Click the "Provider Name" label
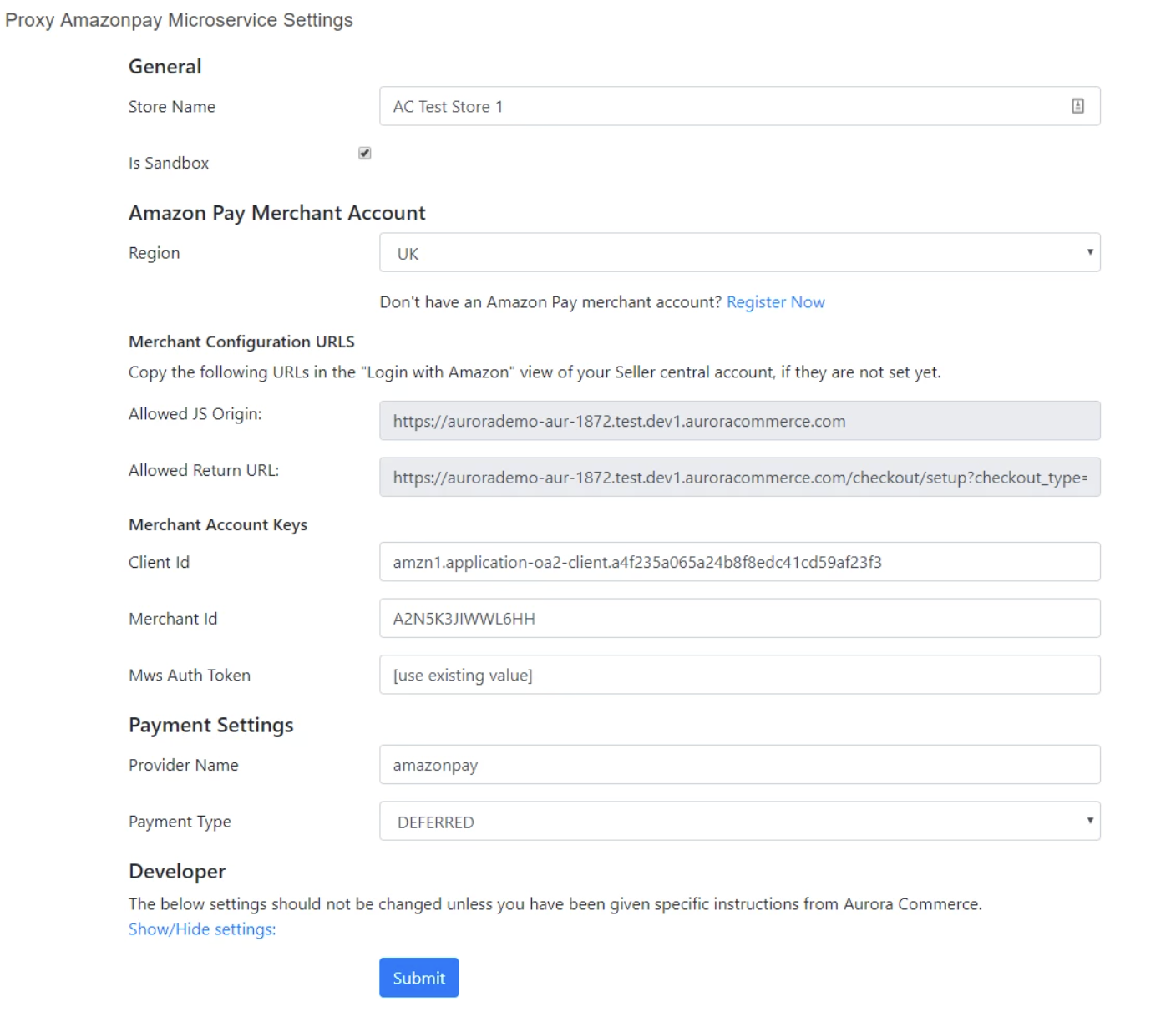 pos(184,765)
